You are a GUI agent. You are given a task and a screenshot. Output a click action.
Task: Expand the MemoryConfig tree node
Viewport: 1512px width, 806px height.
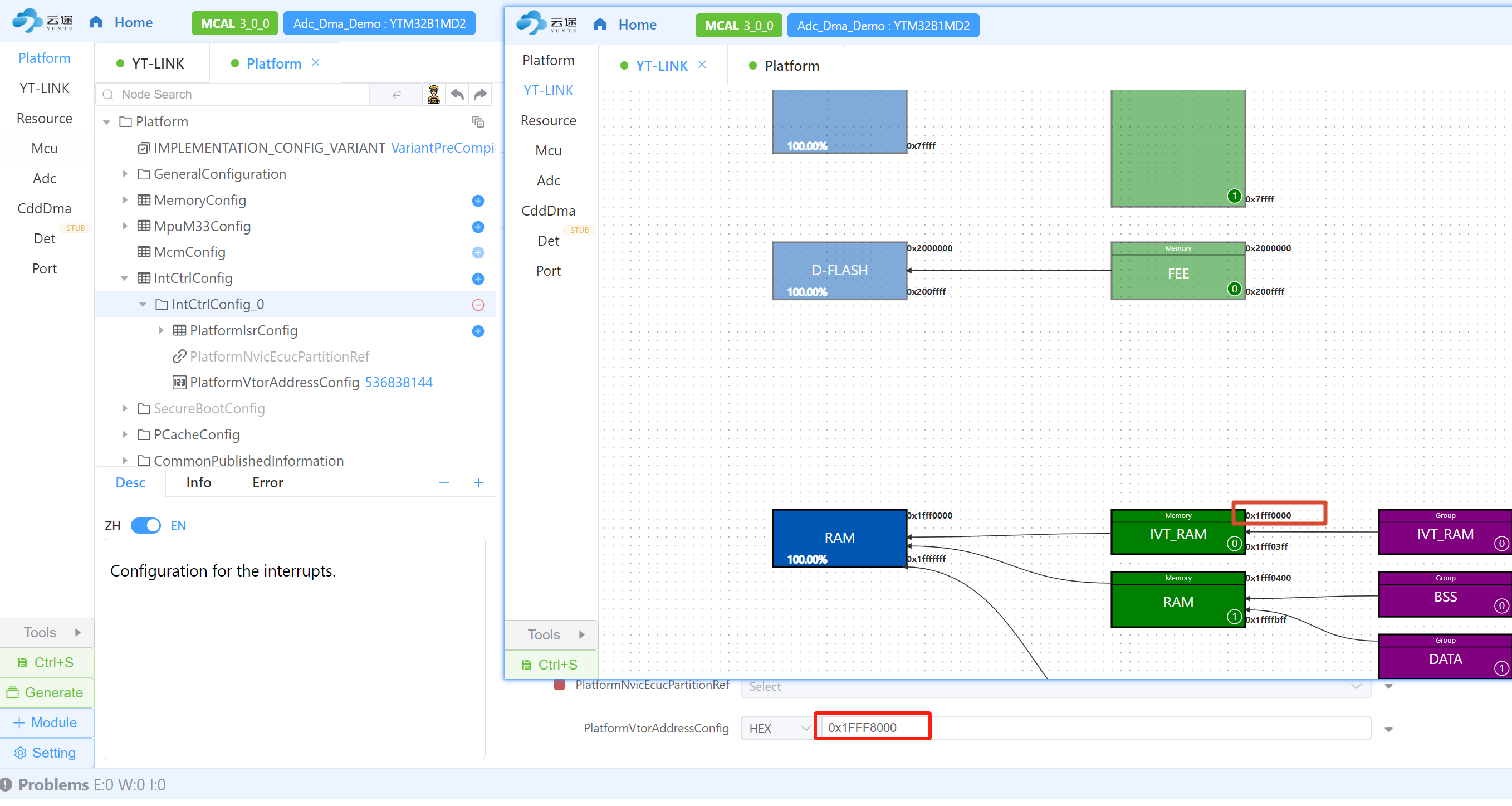point(124,200)
